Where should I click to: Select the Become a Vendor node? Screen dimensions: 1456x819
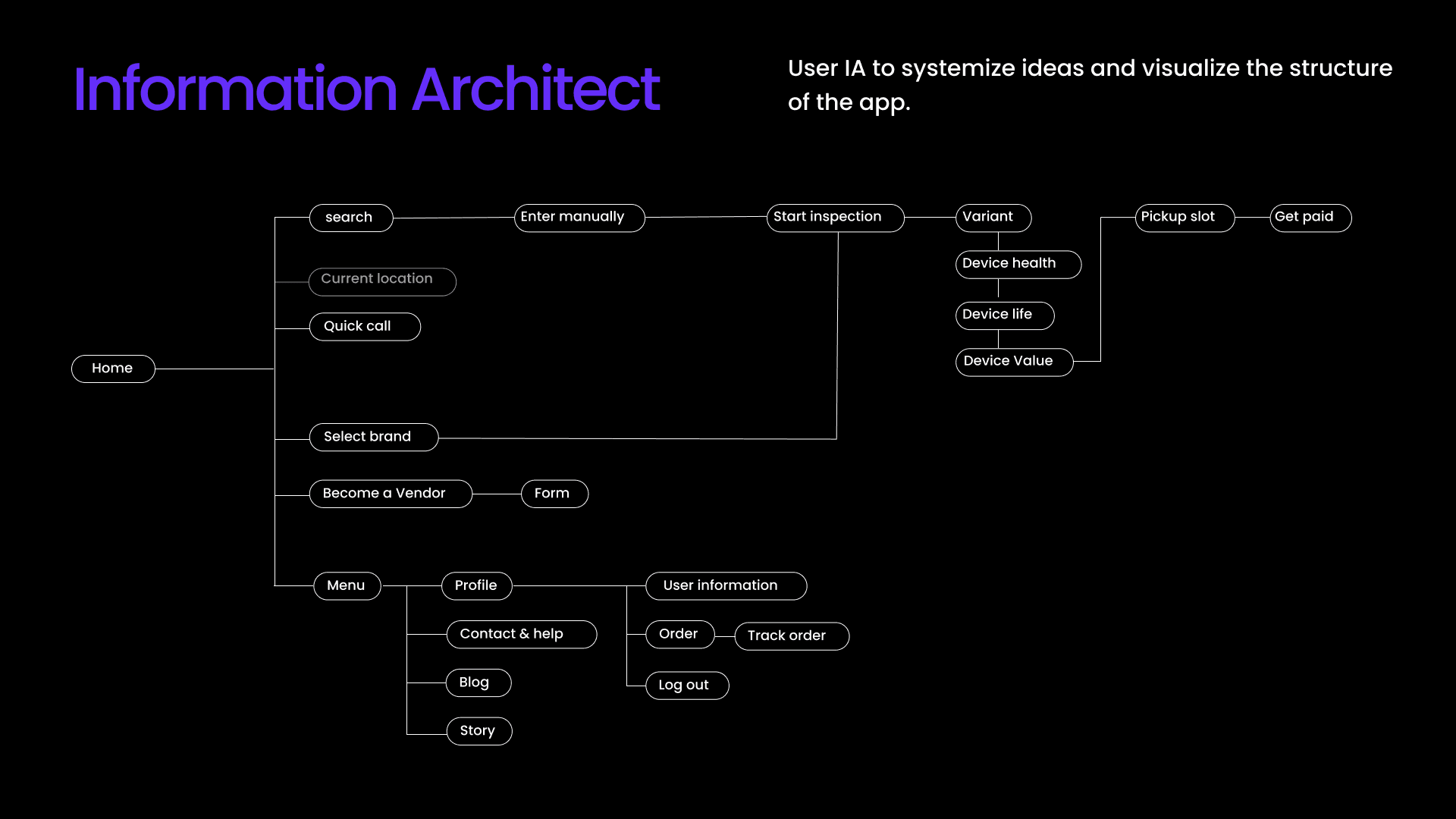390,494
